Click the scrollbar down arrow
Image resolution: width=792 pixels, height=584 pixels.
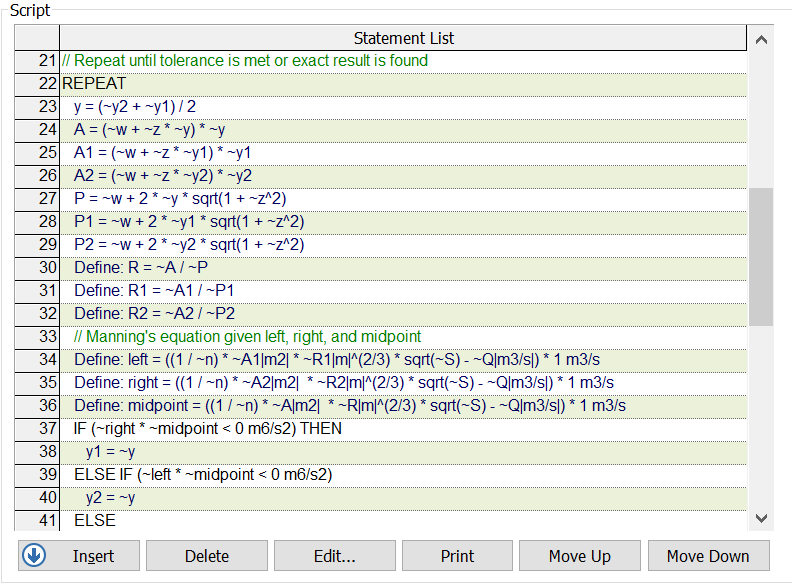tap(761, 518)
